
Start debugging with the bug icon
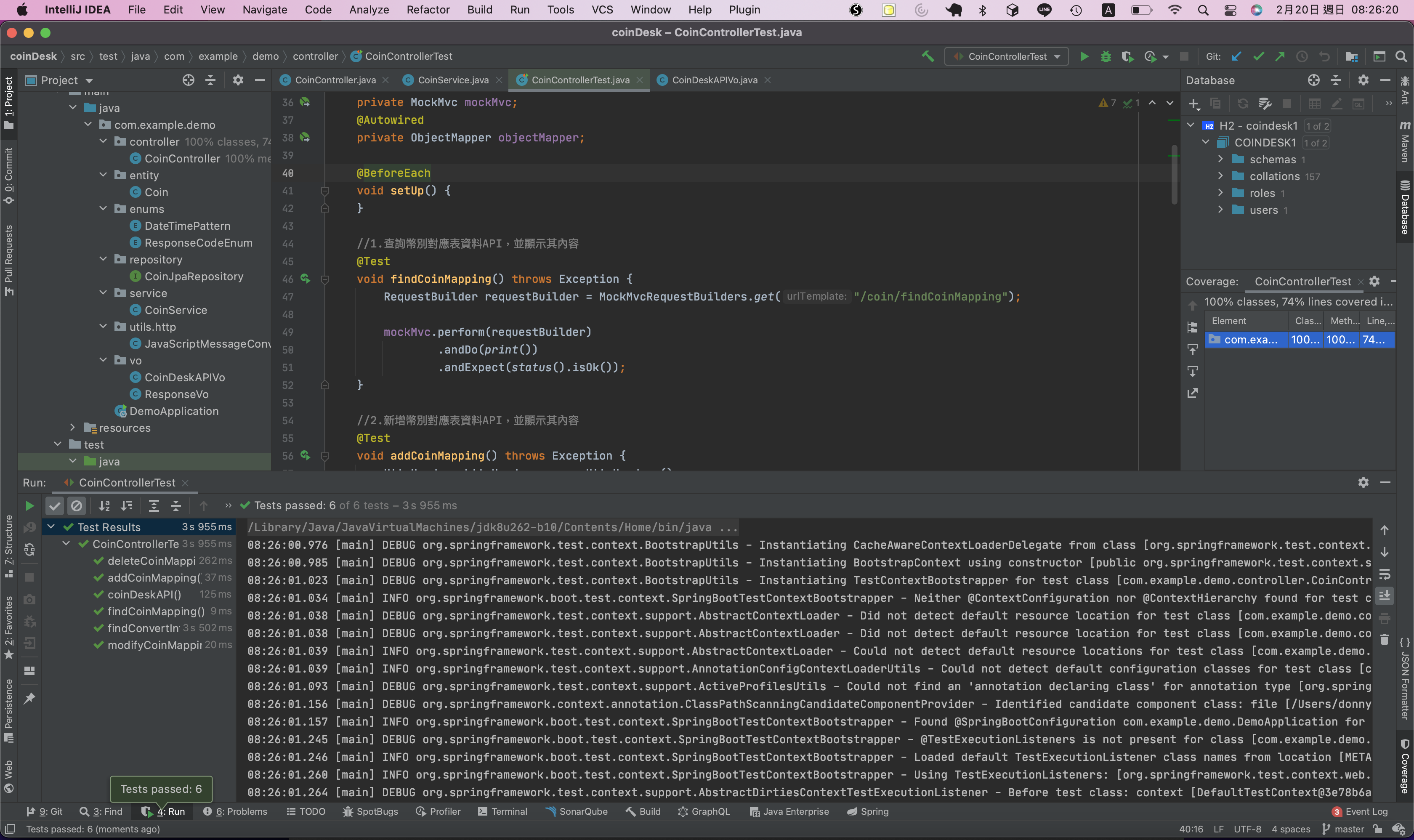1106,56
